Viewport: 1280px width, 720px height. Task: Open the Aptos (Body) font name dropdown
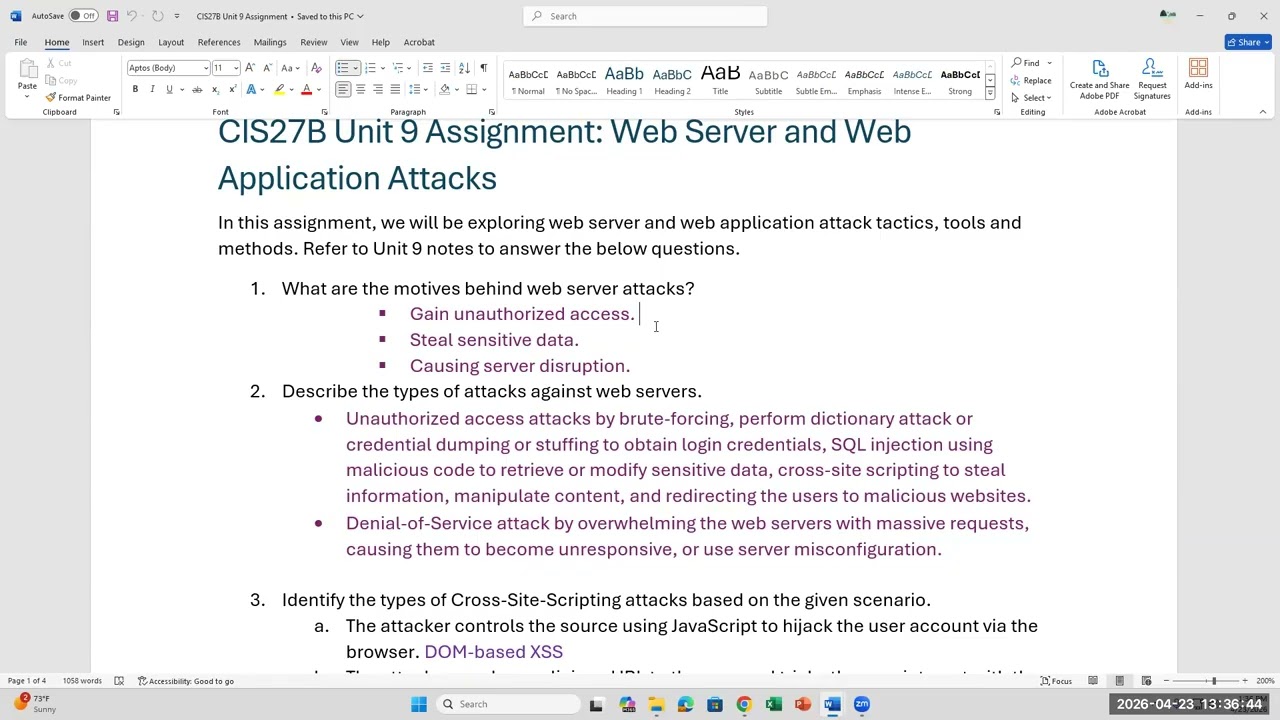(x=206, y=68)
